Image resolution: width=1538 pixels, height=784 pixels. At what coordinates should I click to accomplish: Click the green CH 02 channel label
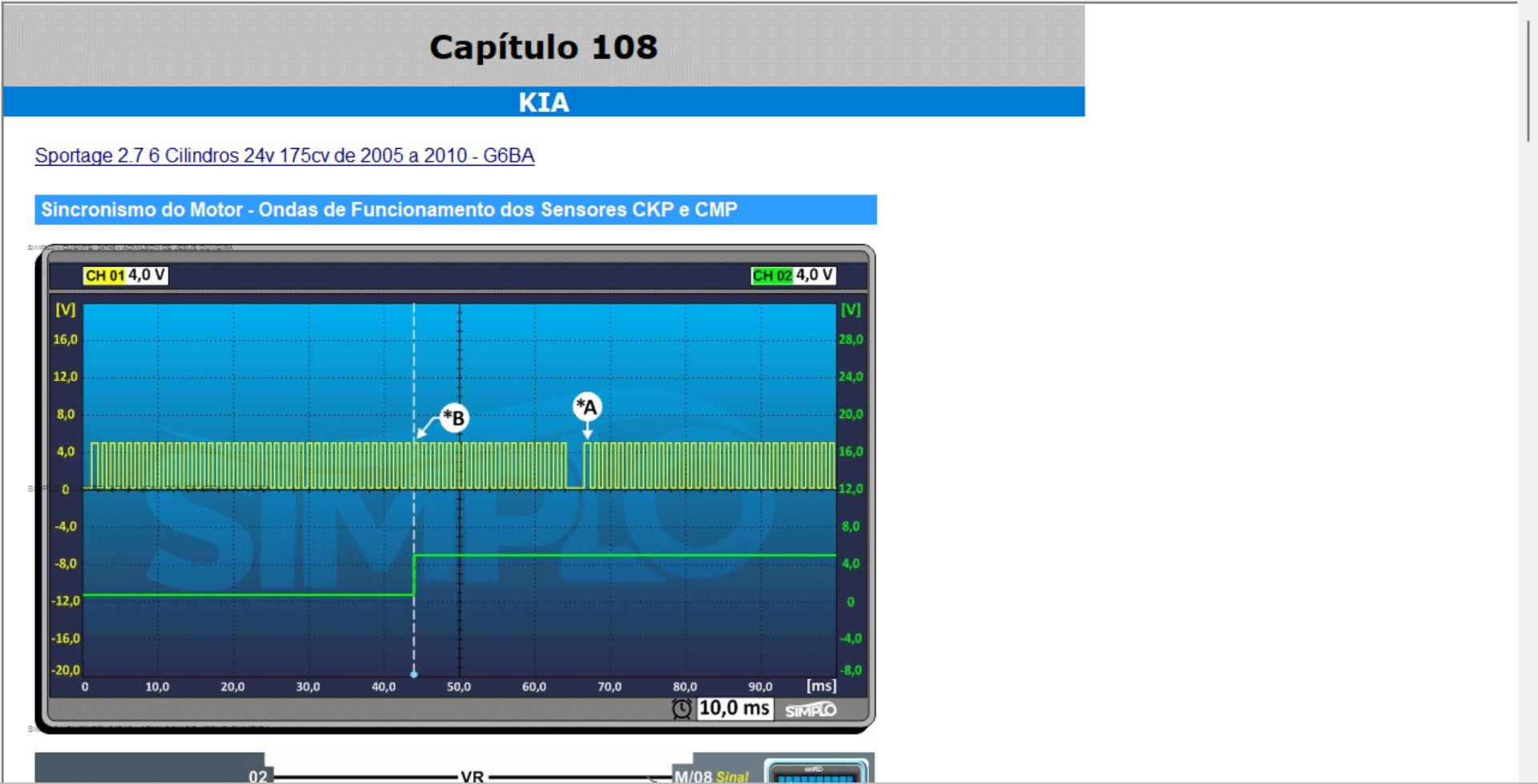pos(771,275)
